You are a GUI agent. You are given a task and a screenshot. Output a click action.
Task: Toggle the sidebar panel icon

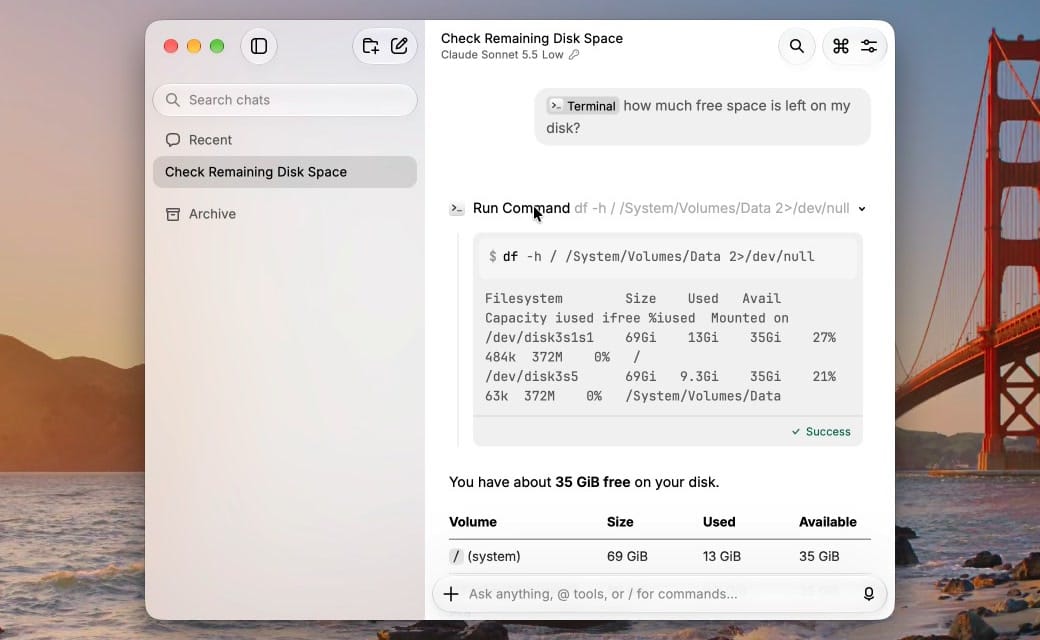[259, 46]
